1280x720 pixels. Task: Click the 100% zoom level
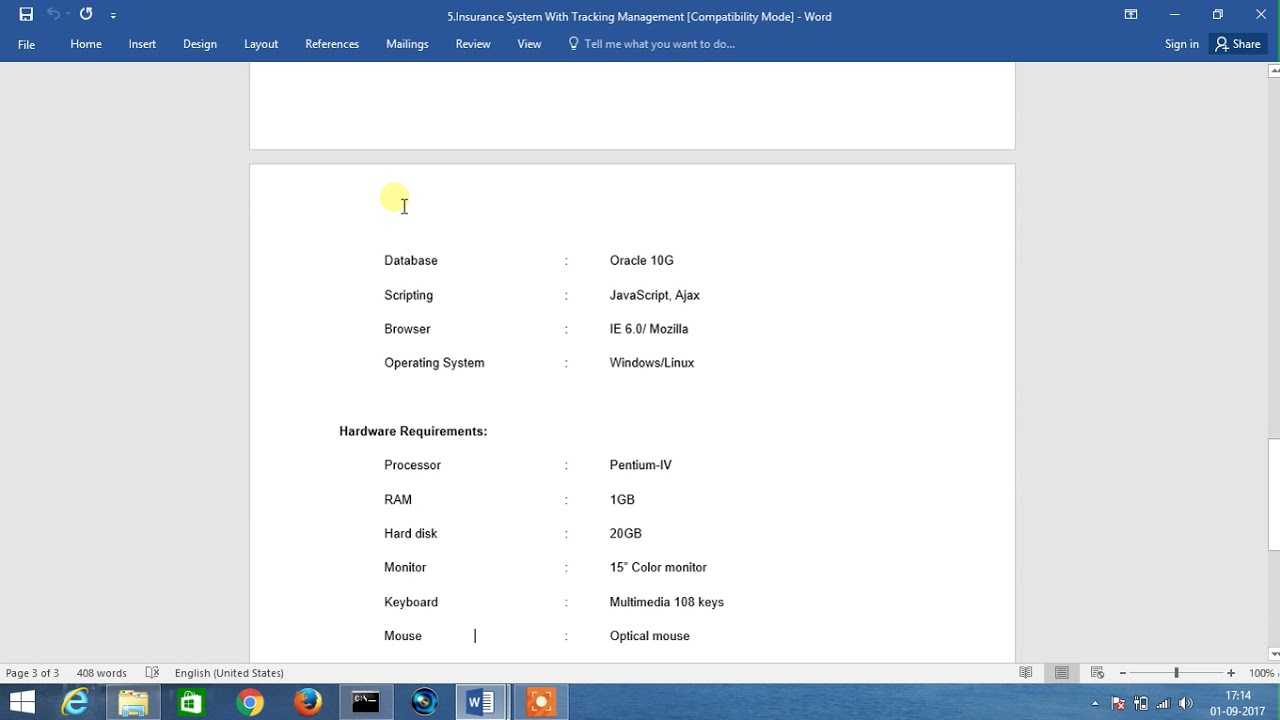(x=1261, y=673)
